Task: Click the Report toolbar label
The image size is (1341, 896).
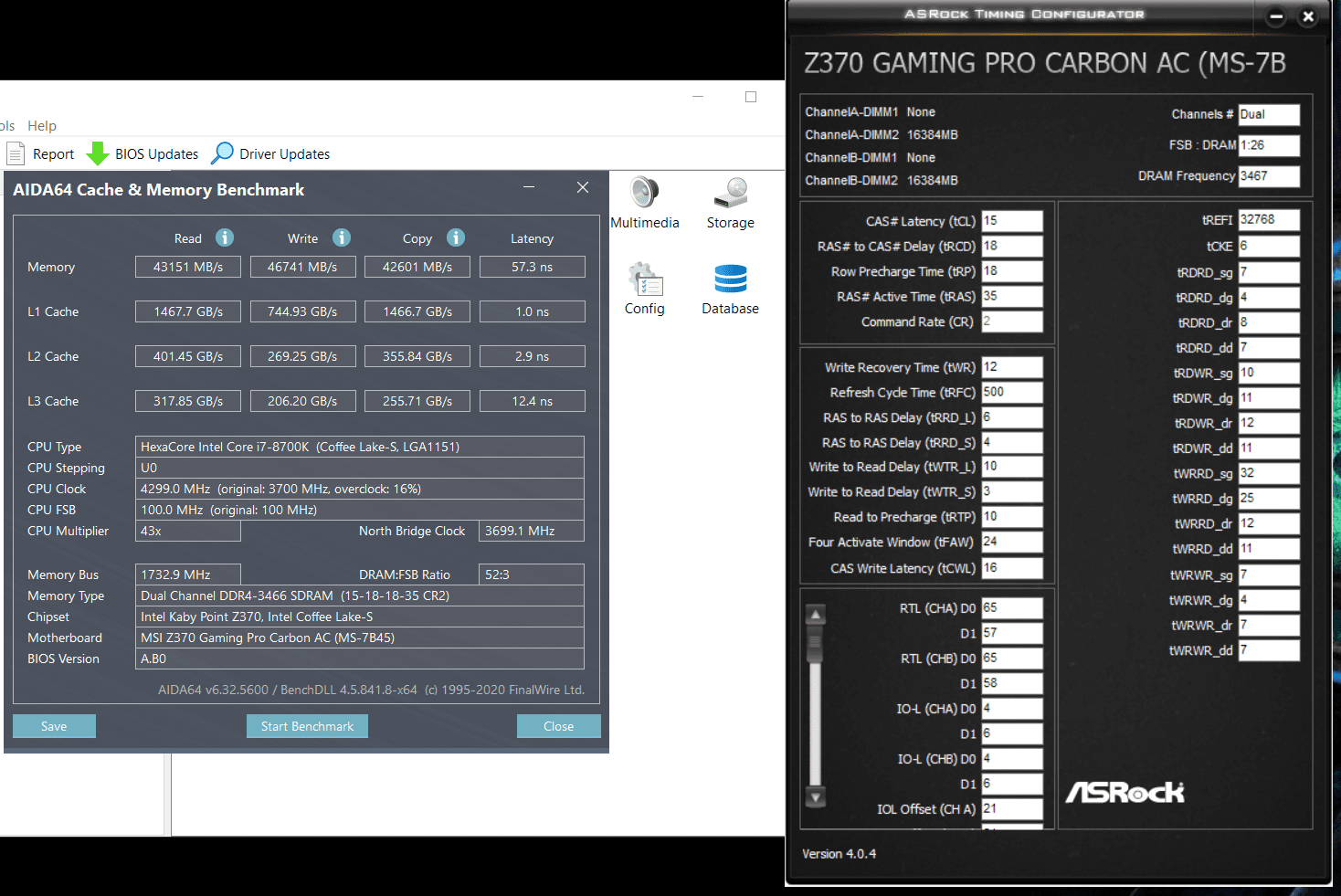Action: 53,154
